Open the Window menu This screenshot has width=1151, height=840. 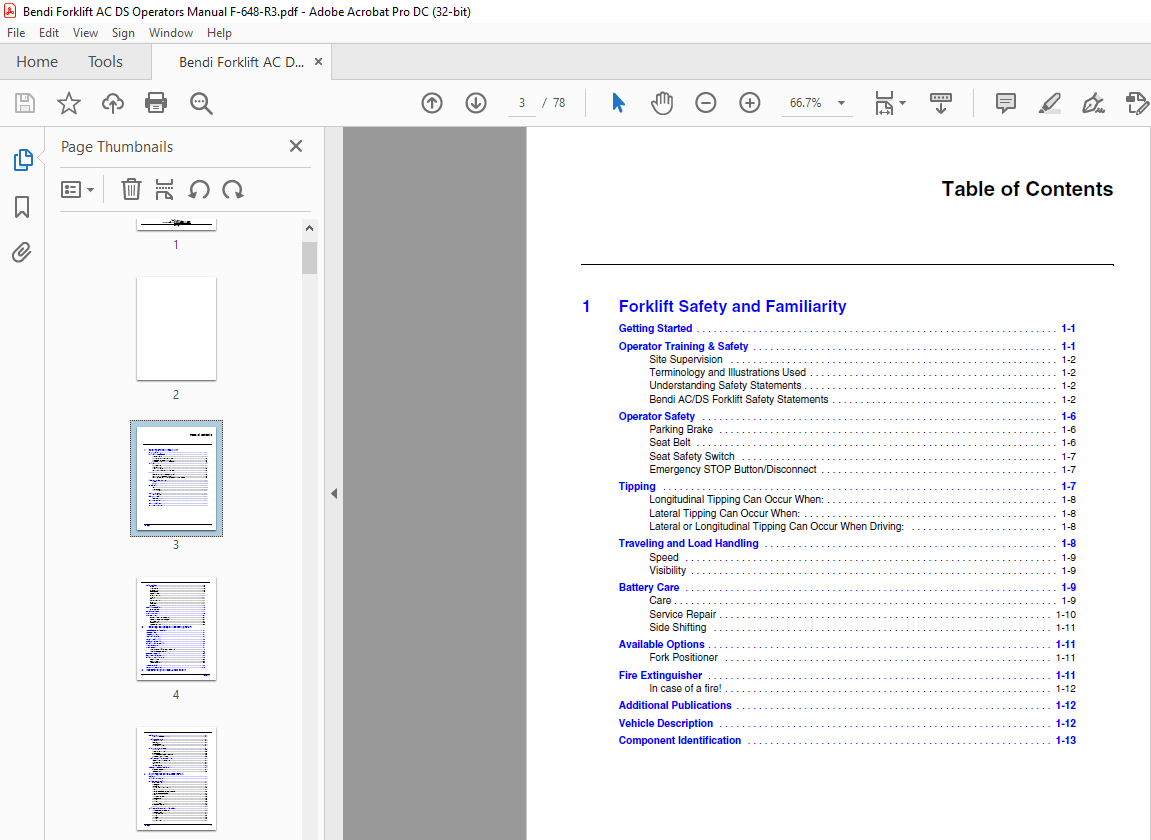[171, 33]
